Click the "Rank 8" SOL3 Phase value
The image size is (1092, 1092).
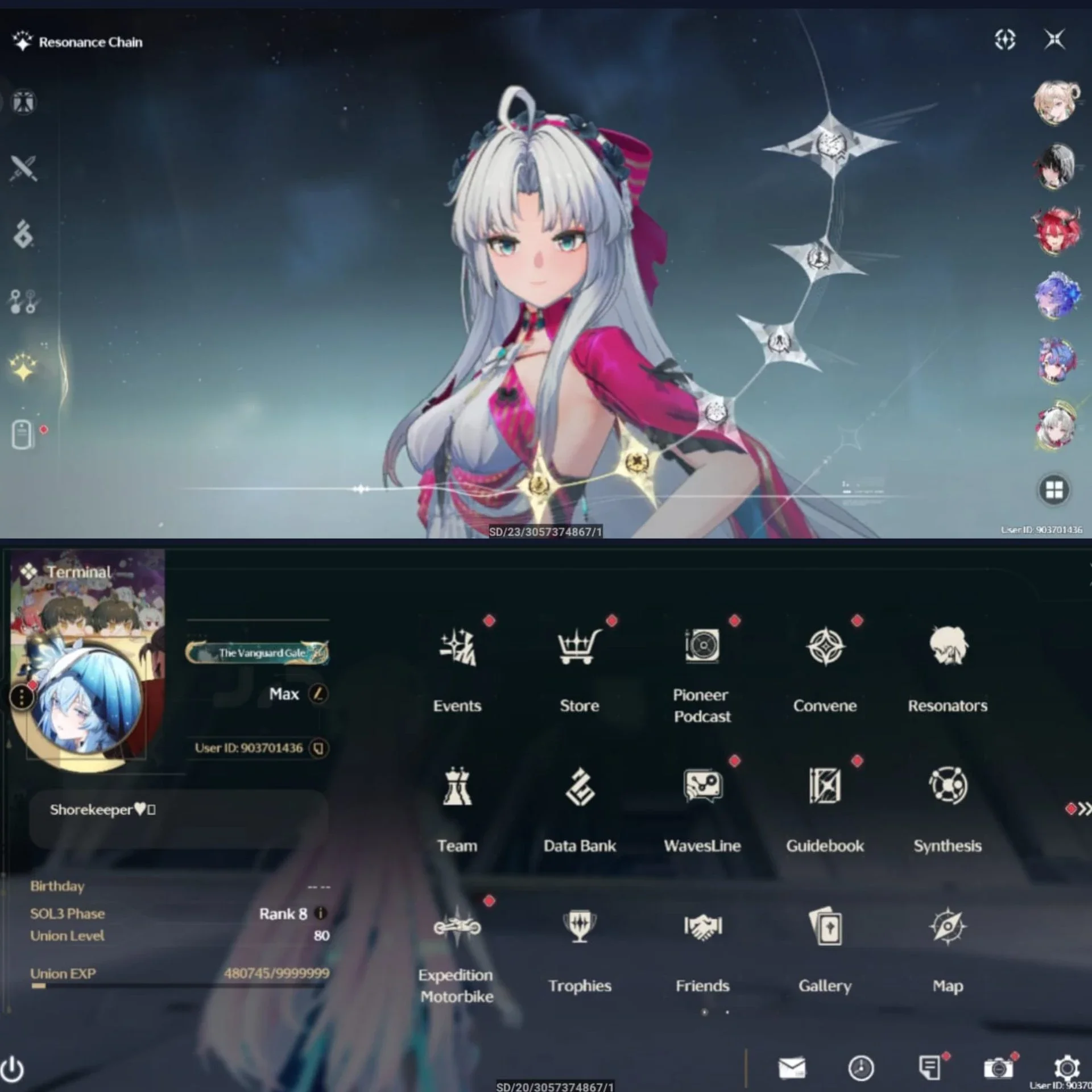click(x=283, y=914)
